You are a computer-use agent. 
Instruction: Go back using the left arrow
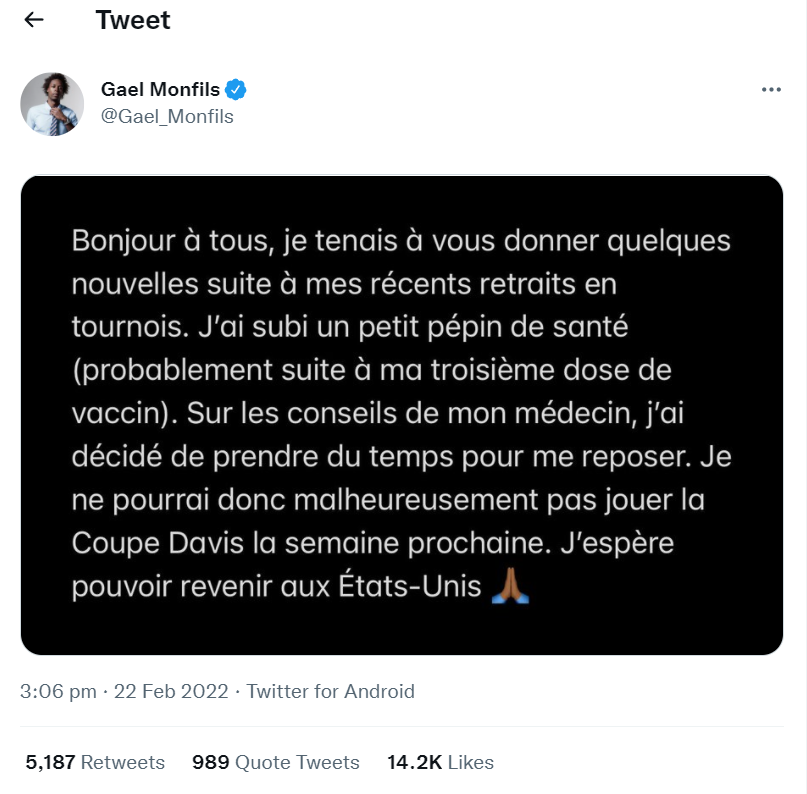(34, 20)
